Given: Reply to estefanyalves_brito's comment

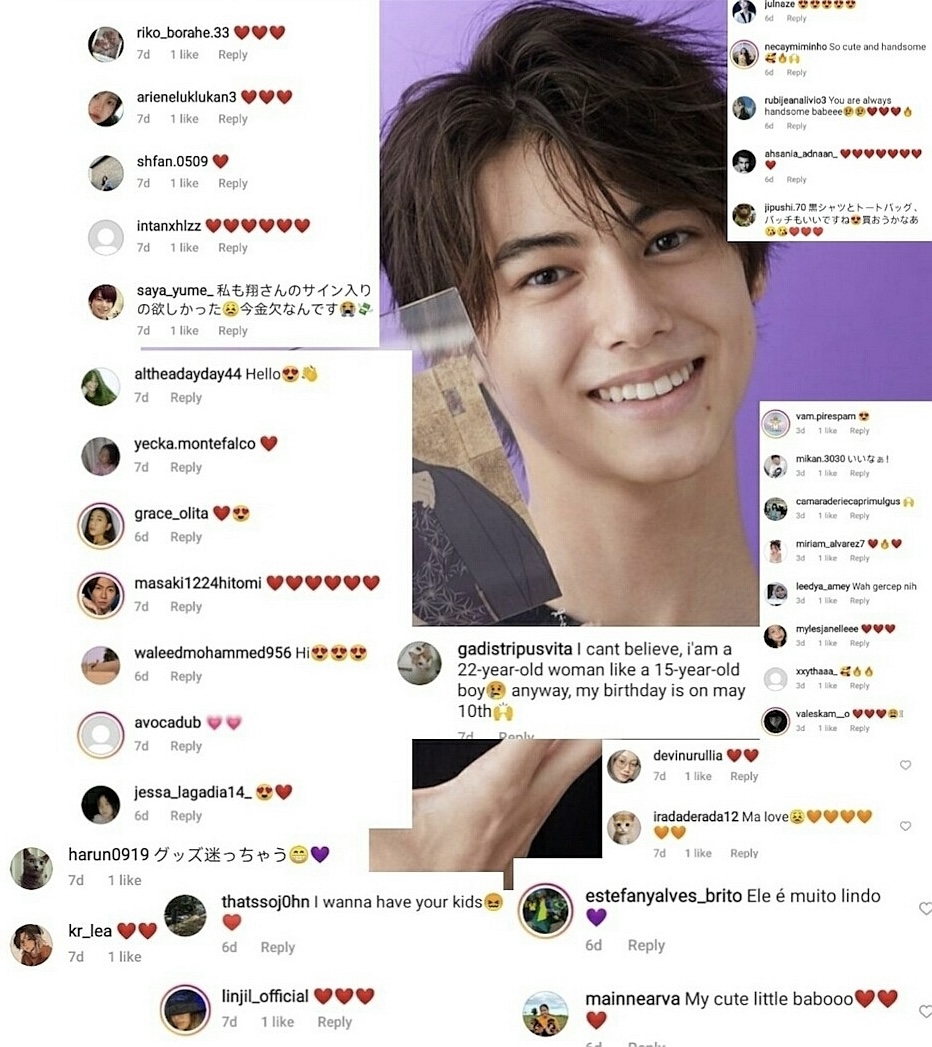Looking at the screenshot, I should 646,945.
